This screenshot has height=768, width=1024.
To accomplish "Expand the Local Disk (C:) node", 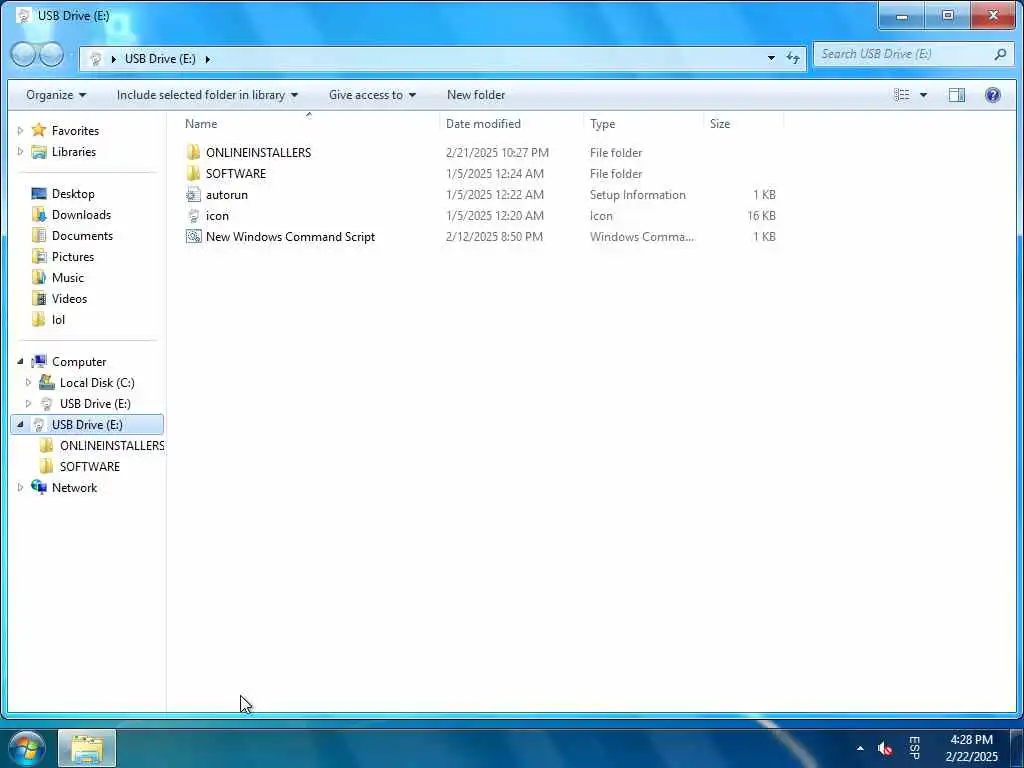I will 28,382.
